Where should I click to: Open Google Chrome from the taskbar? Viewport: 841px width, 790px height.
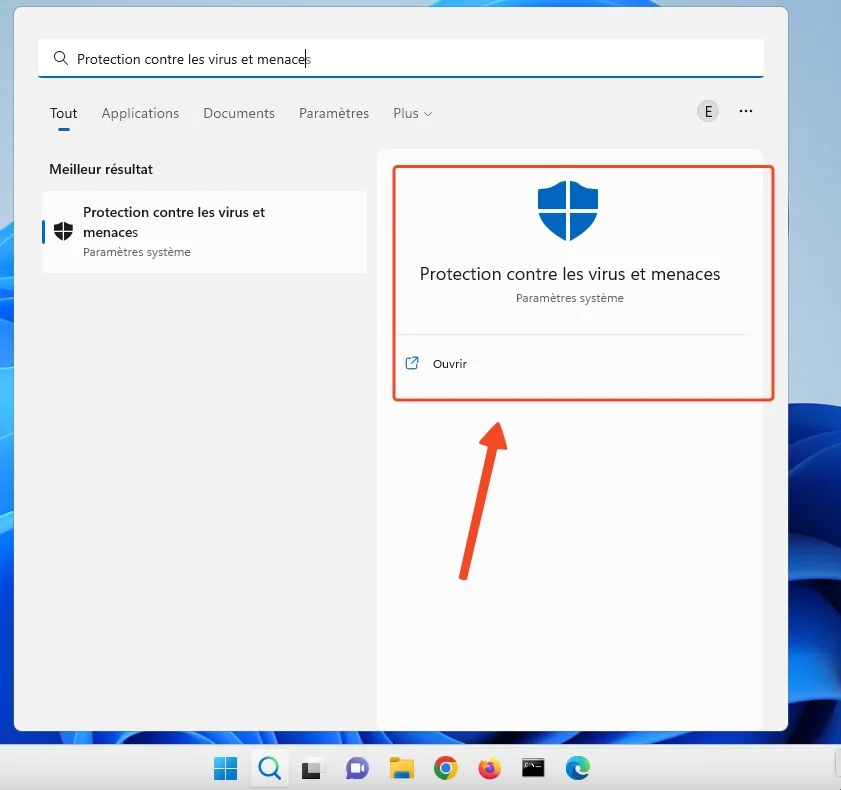click(445, 768)
